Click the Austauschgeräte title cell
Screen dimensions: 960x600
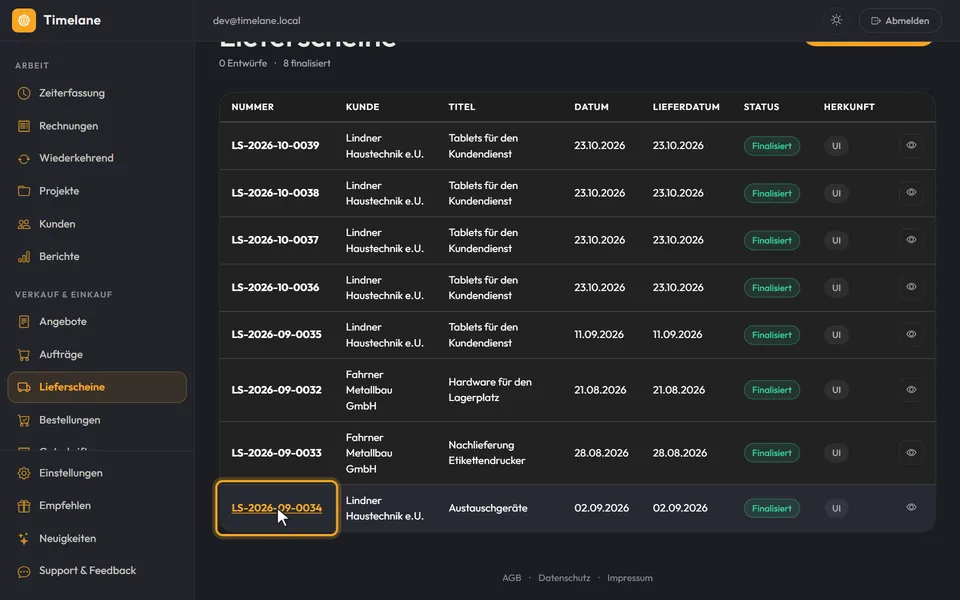pyautogui.click(x=488, y=508)
